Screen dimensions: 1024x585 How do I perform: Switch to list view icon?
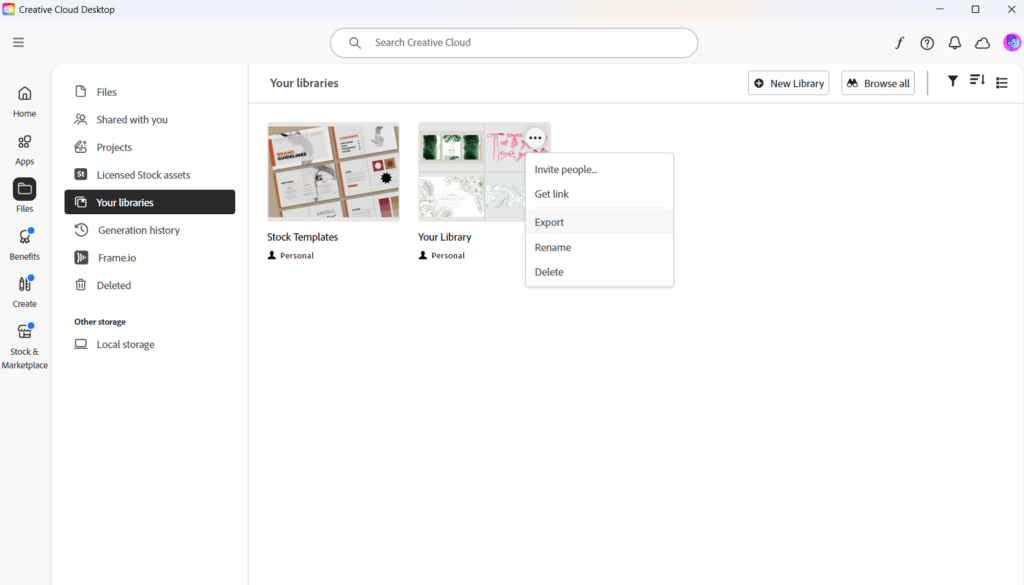coord(1002,82)
